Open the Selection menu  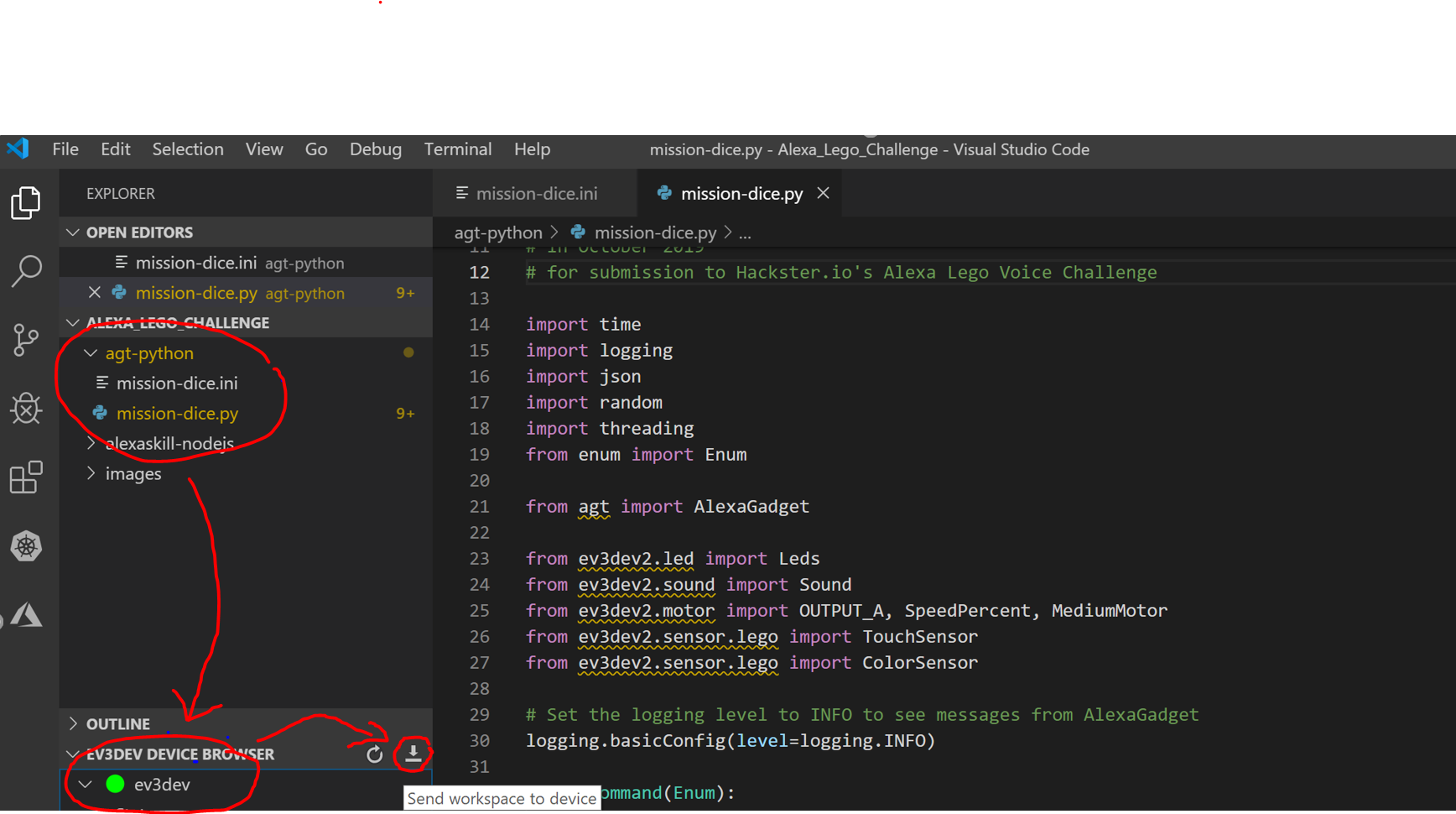click(x=188, y=149)
